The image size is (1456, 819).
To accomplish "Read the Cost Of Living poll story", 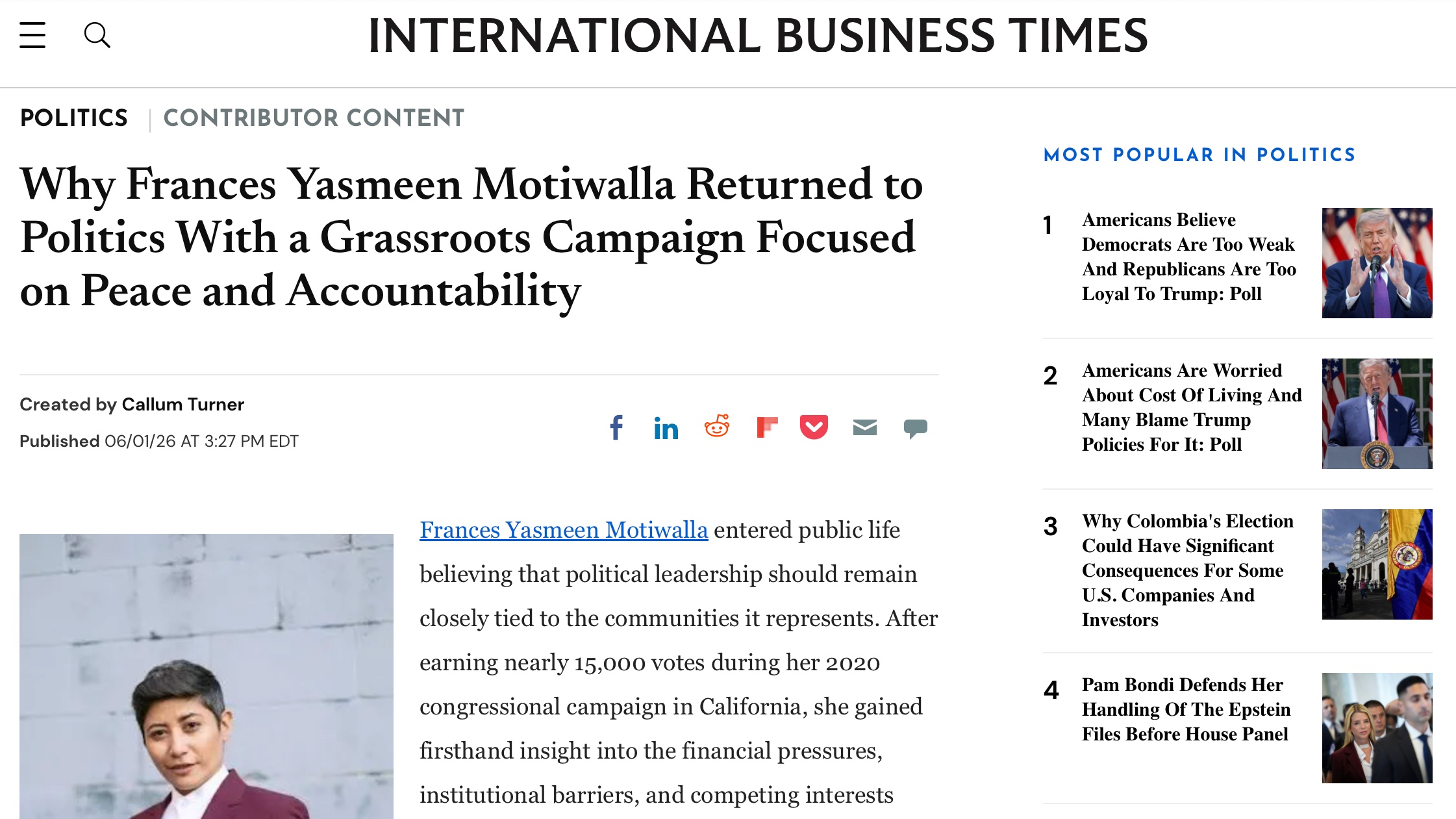I will [x=1192, y=407].
